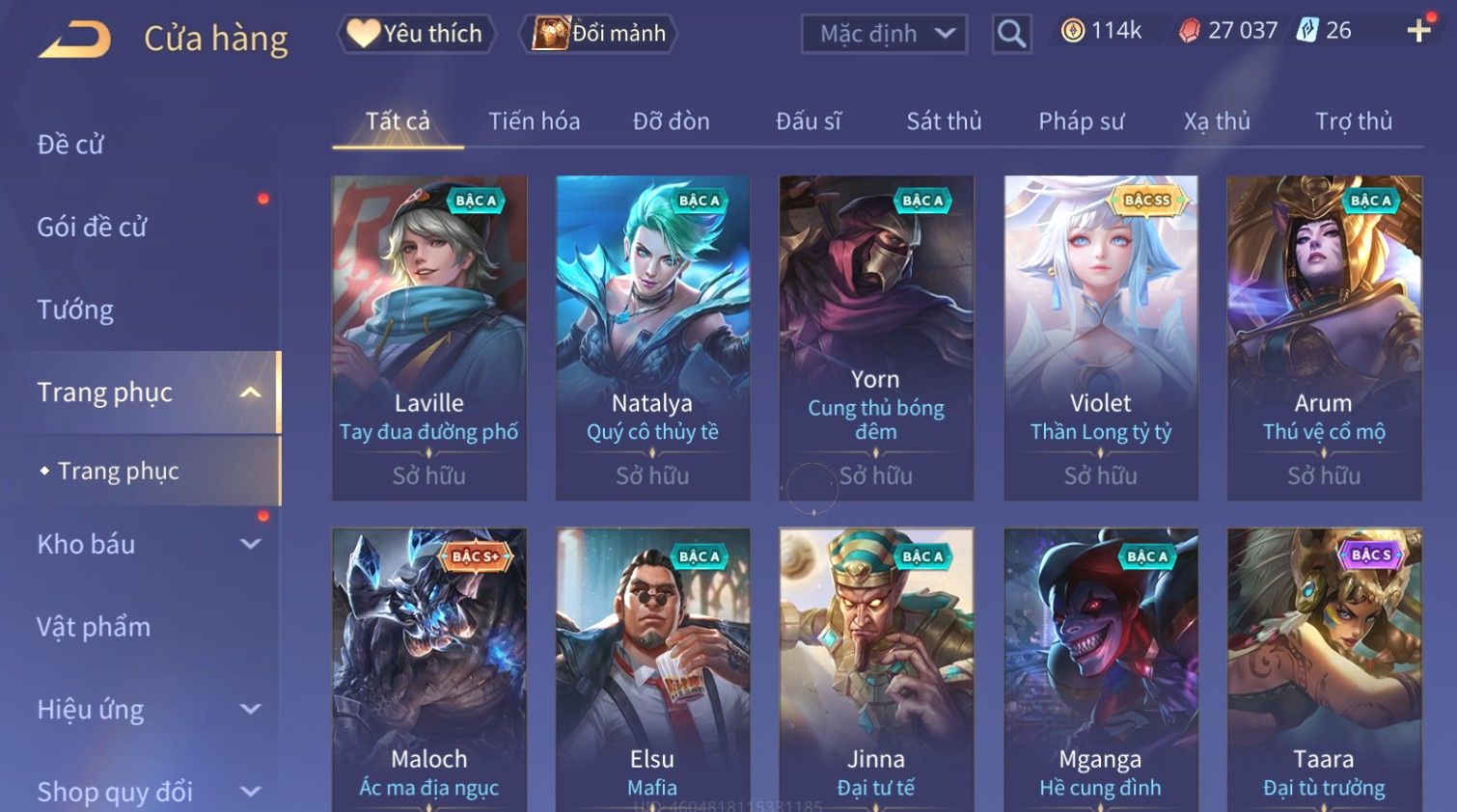Switch to the Pháp sư tab

(x=1081, y=122)
